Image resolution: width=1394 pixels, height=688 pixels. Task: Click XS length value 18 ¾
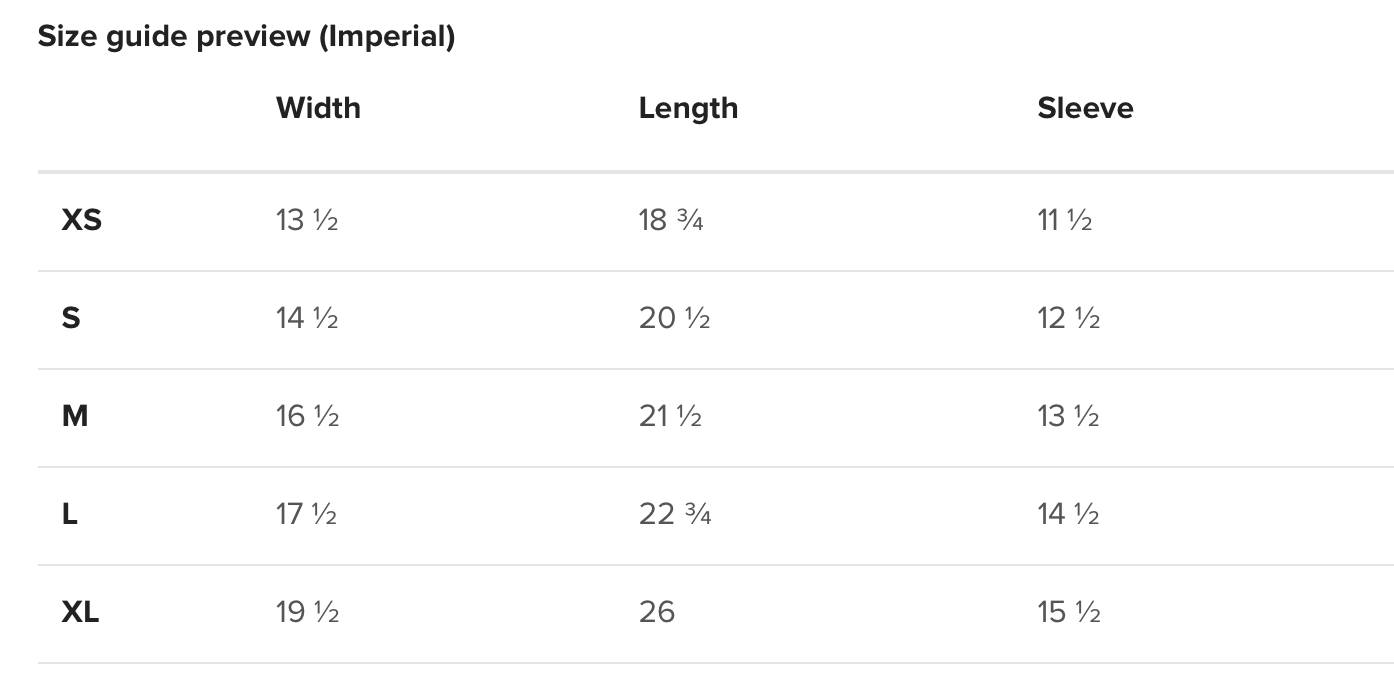[671, 220]
